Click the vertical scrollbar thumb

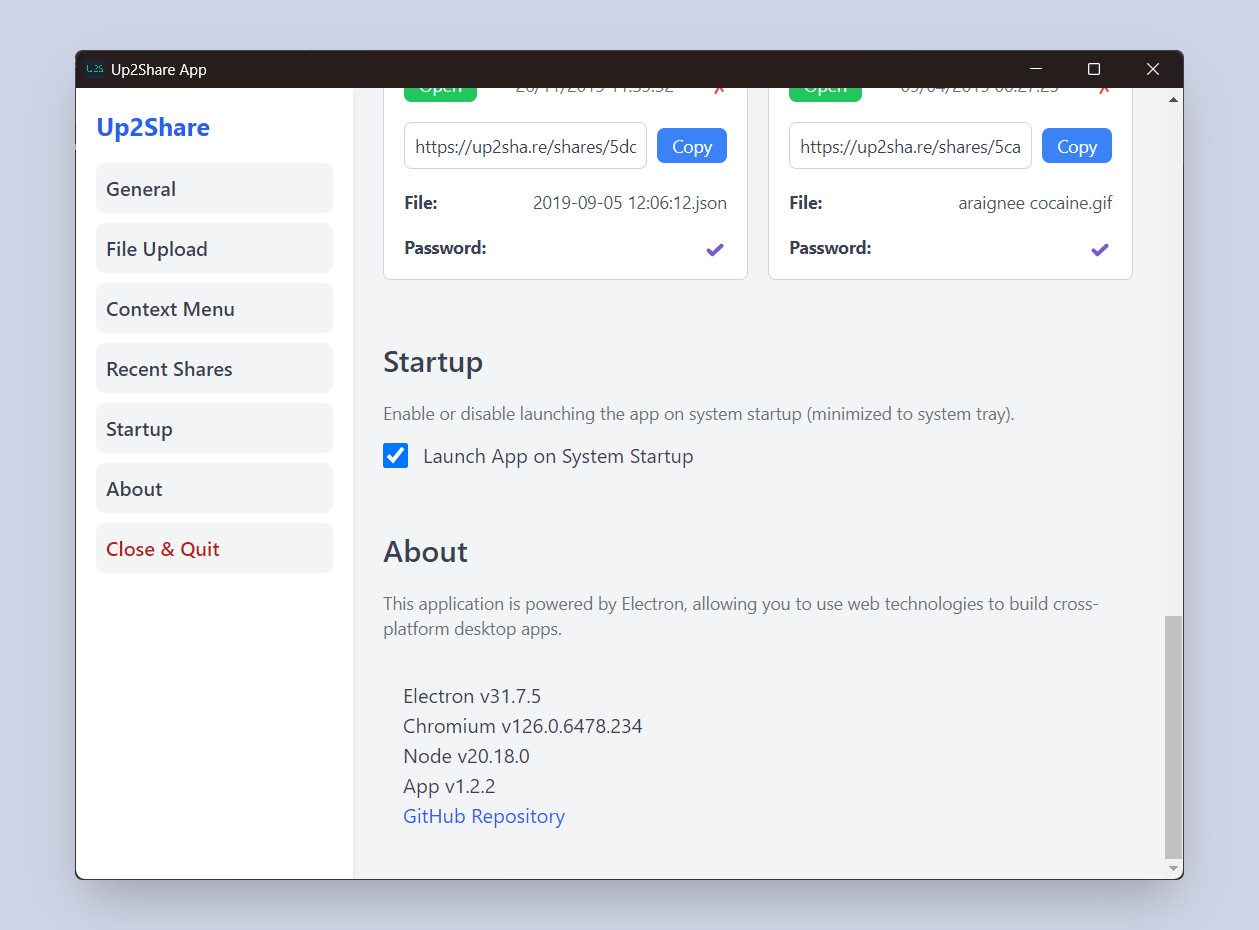click(x=1173, y=737)
